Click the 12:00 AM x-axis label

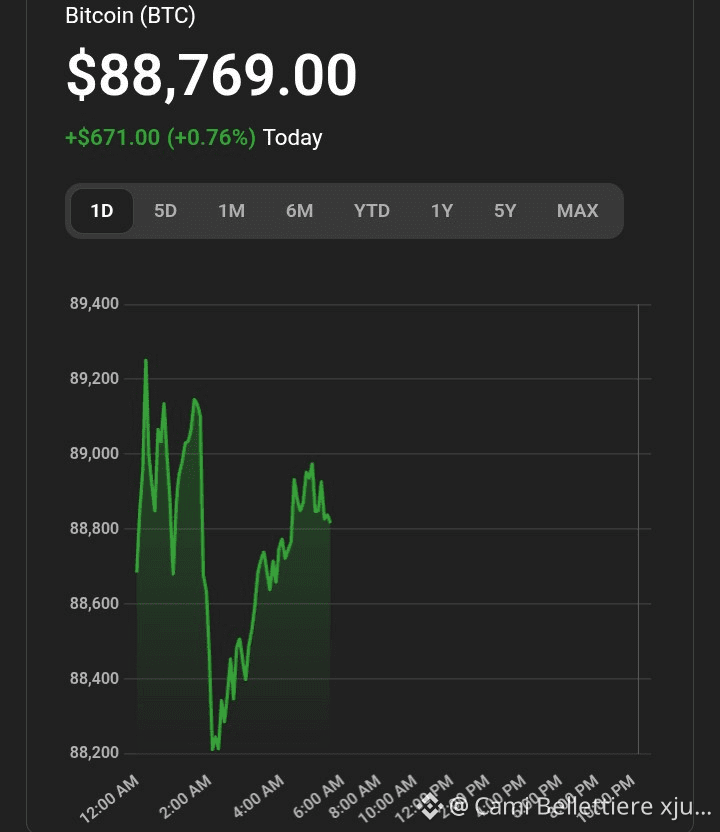(110, 799)
